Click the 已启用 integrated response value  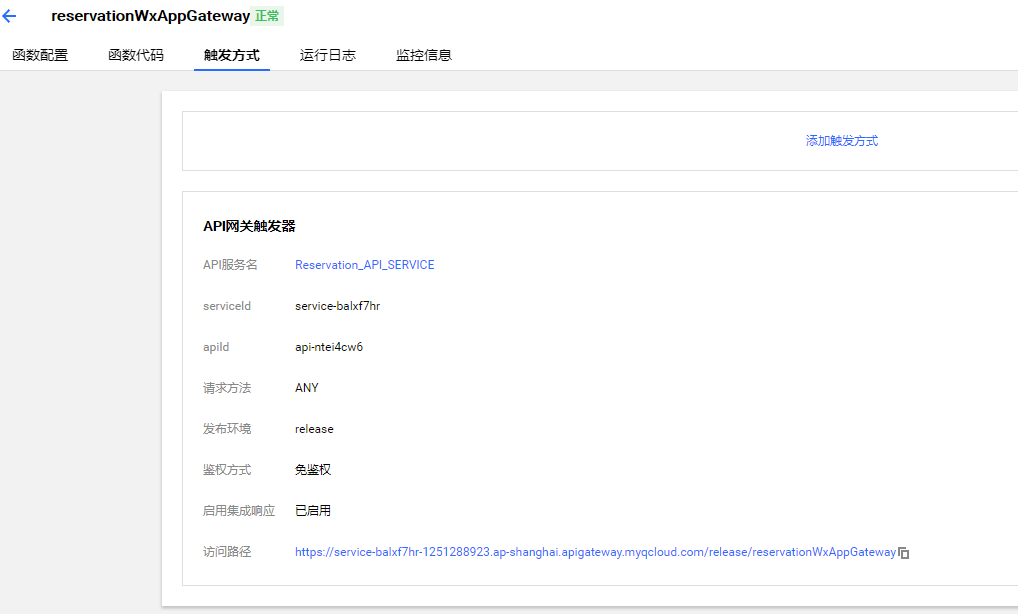tap(312, 510)
